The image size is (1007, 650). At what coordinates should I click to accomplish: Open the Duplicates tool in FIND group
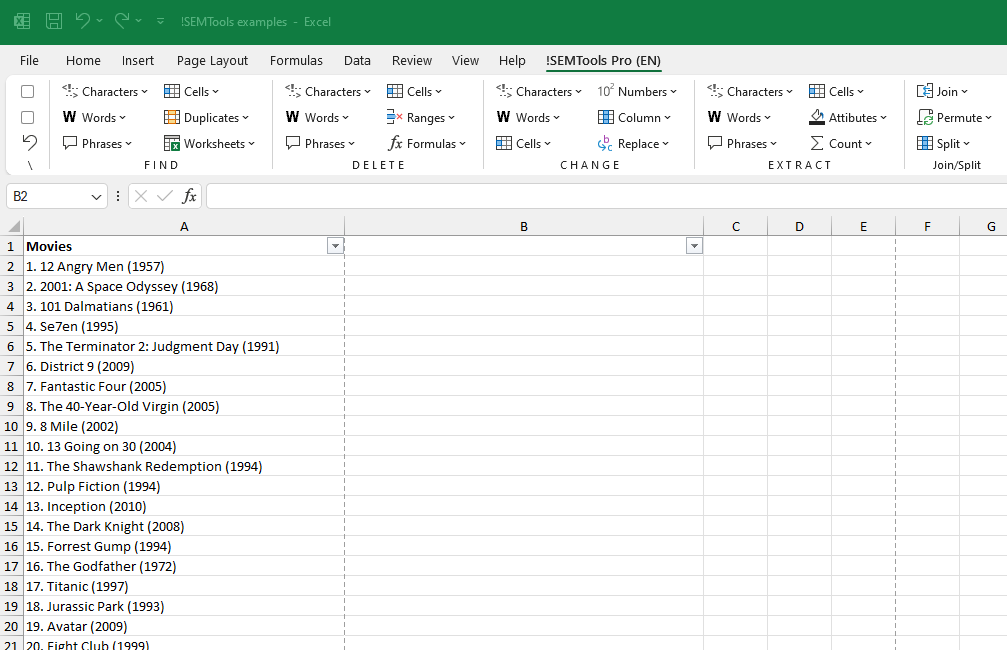tap(208, 117)
